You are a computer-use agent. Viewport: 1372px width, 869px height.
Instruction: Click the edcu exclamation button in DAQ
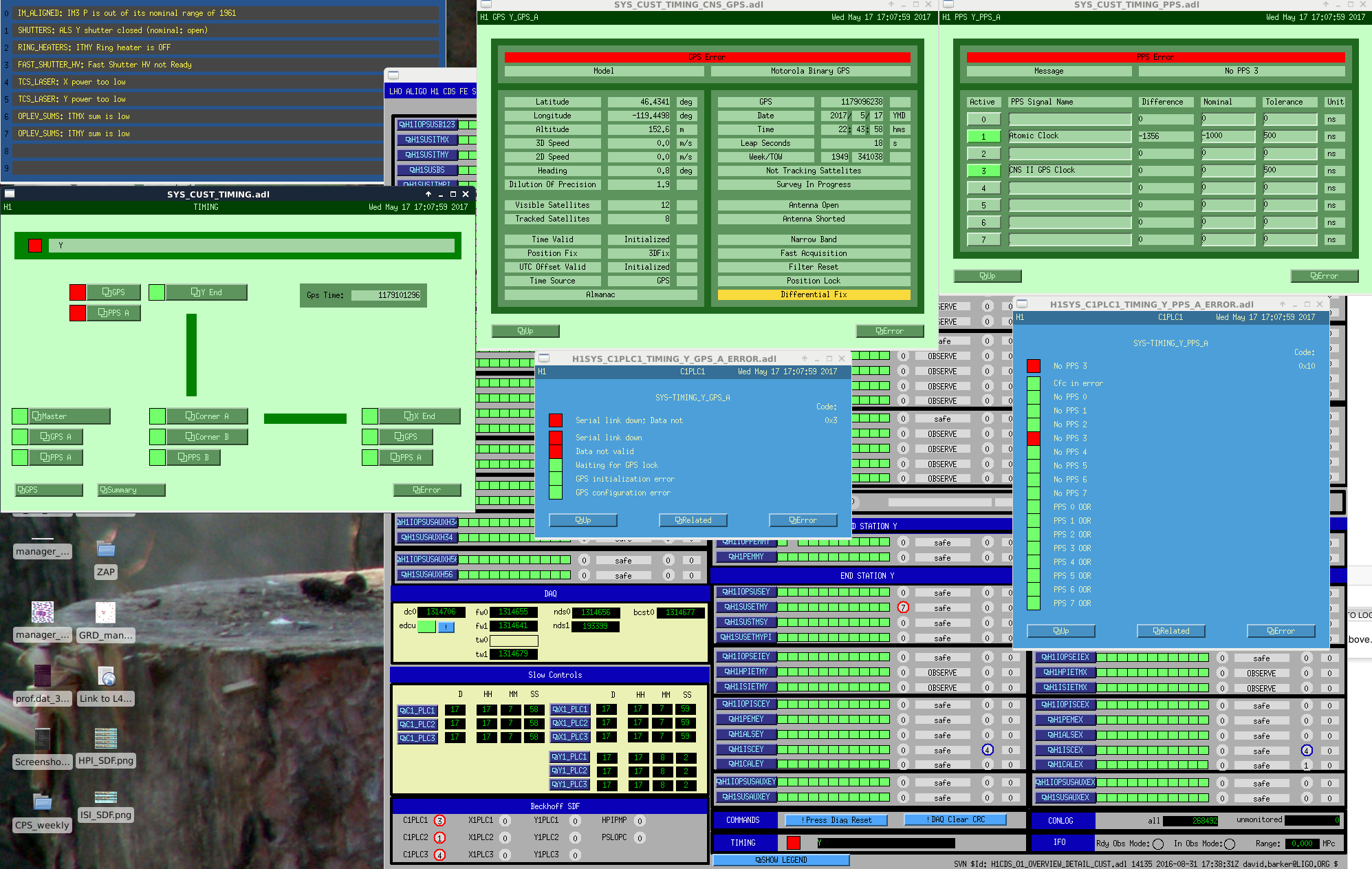click(446, 627)
